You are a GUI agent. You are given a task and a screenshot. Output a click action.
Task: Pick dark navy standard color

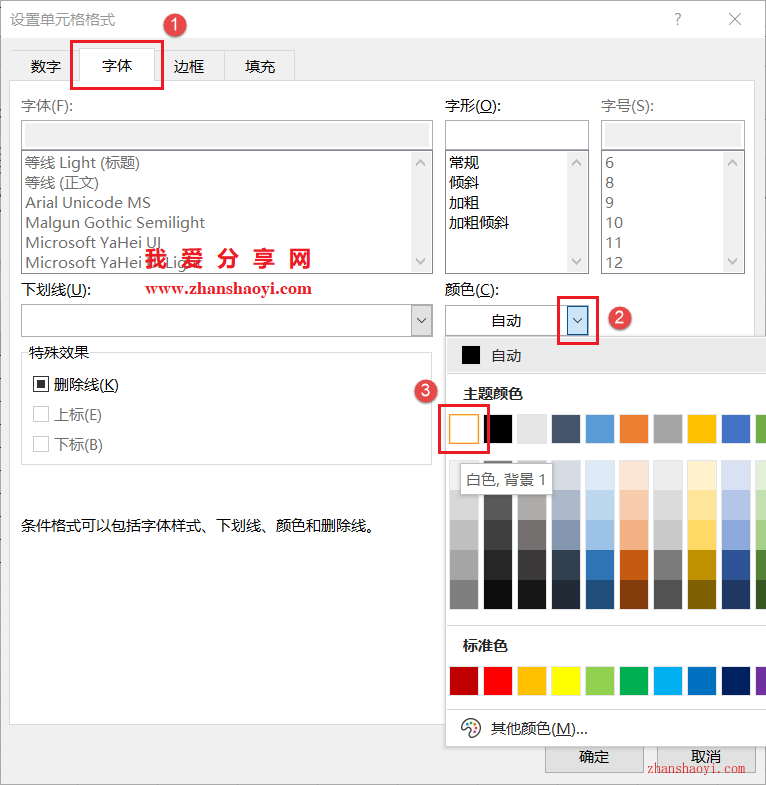[x=736, y=681]
